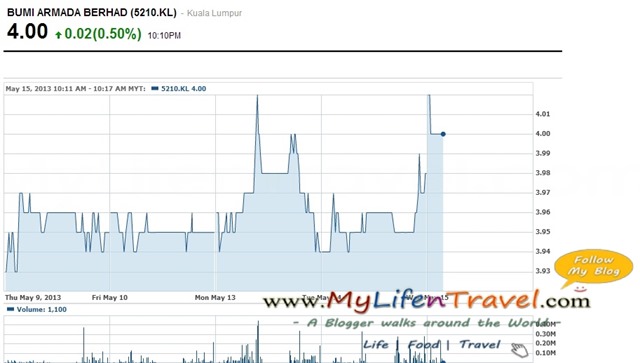640x363 pixels.
Task: Click the hand cursor icon in watermark
Action: (x=520, y=350)
